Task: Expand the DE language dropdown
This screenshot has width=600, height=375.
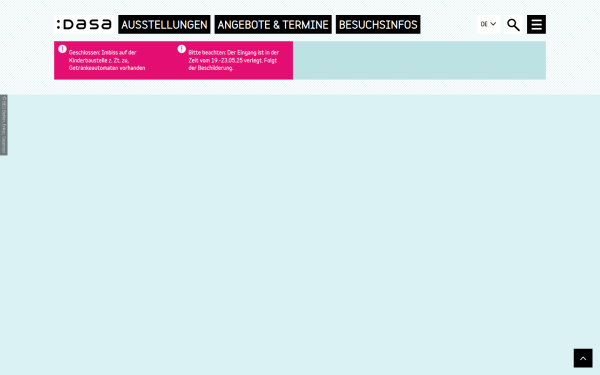Action: point(488,24)
